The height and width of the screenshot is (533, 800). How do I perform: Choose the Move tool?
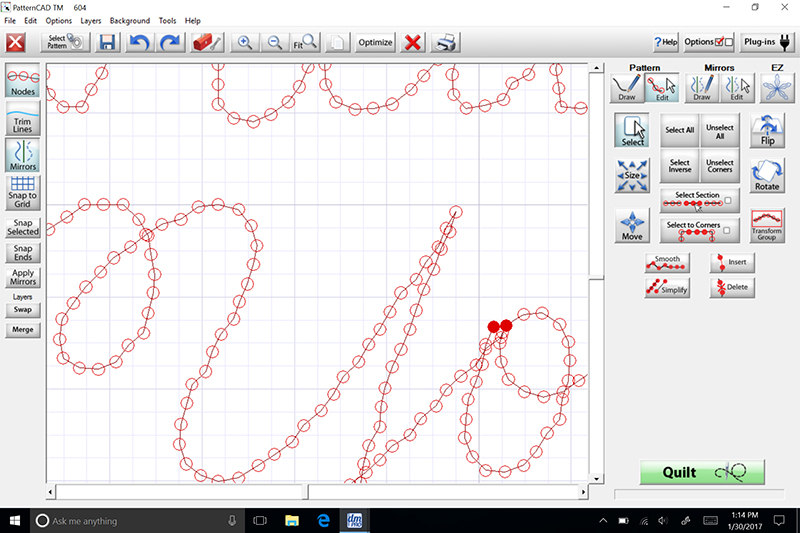(x=632, y=225)
